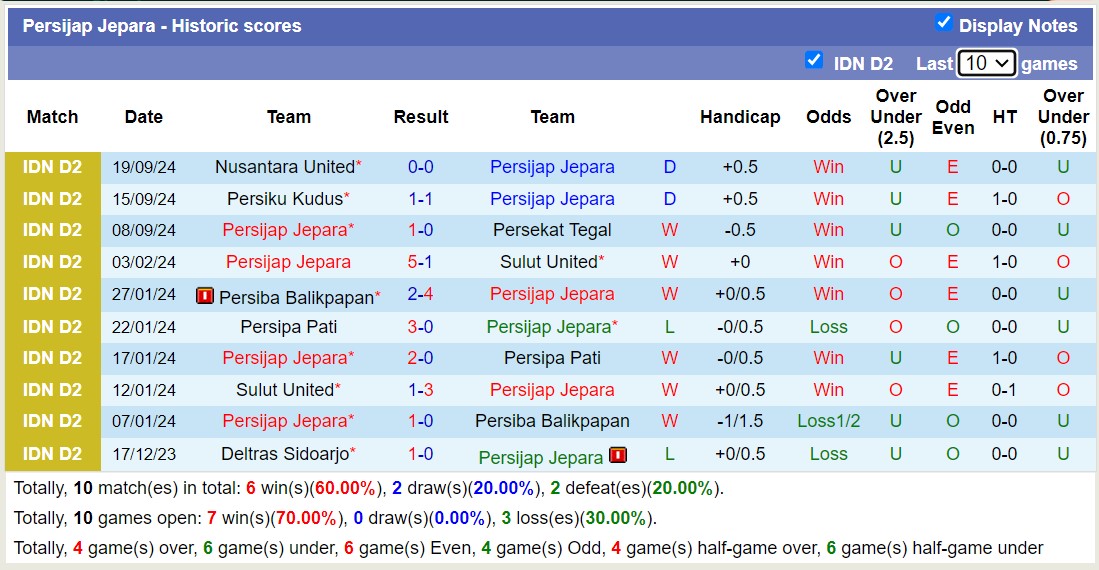Click IDN D2 league cell for 19/09/24
The image size is (1099, 570).
coord(53,167)
